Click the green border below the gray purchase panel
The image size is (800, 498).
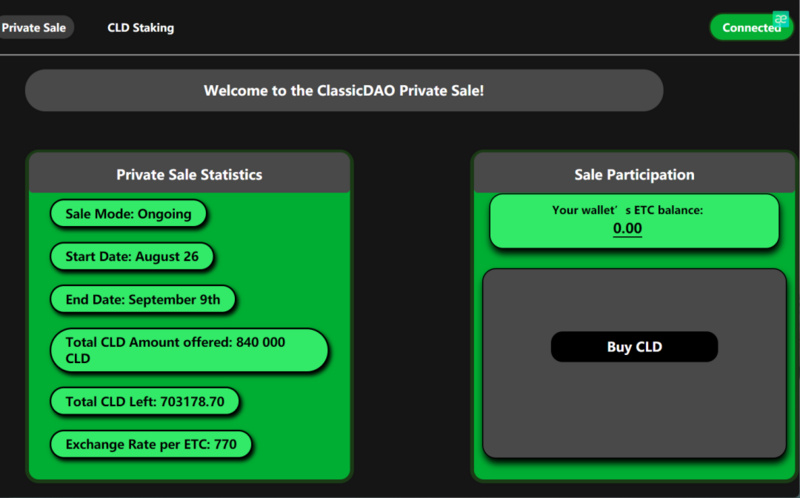coord(634,469)
